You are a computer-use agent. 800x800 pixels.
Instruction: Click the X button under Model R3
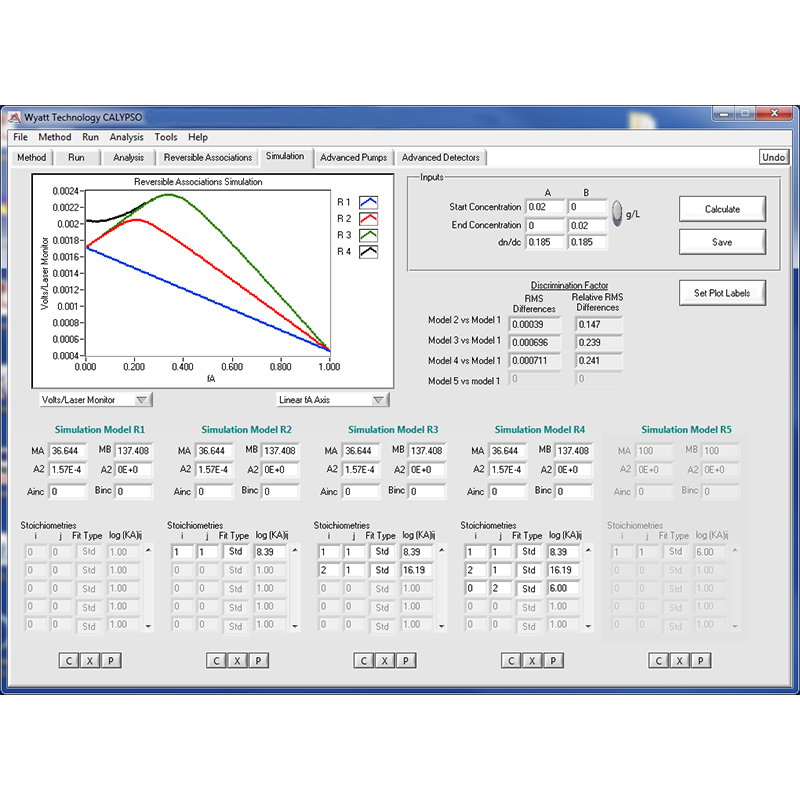(x=385, y=661)
